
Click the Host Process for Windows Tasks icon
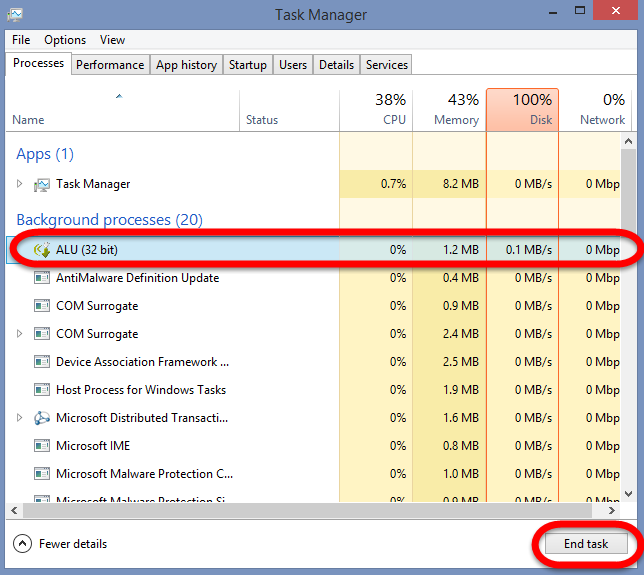42,390
